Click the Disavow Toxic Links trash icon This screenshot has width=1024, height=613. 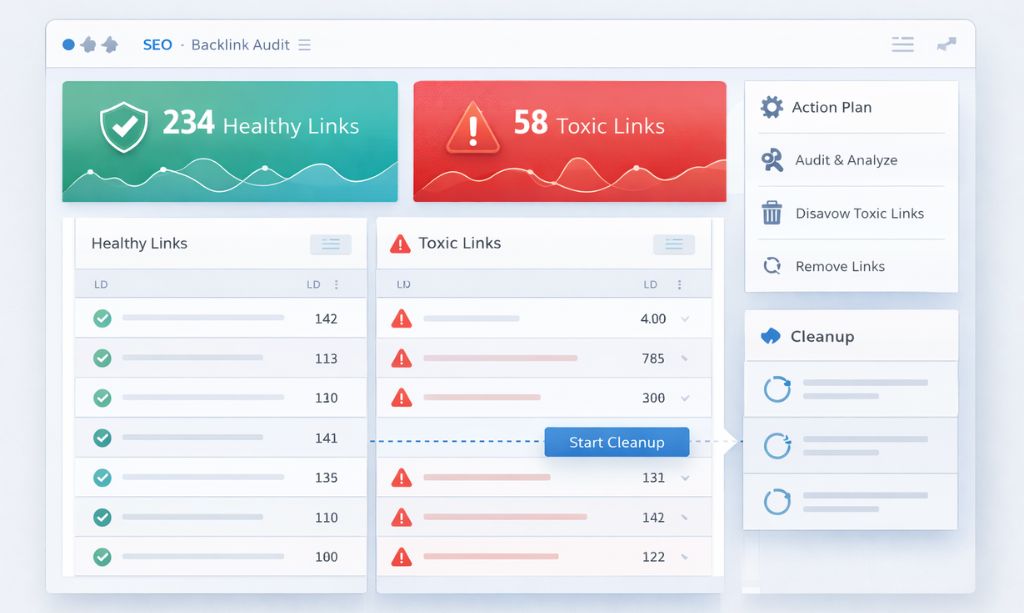point(771,213)
